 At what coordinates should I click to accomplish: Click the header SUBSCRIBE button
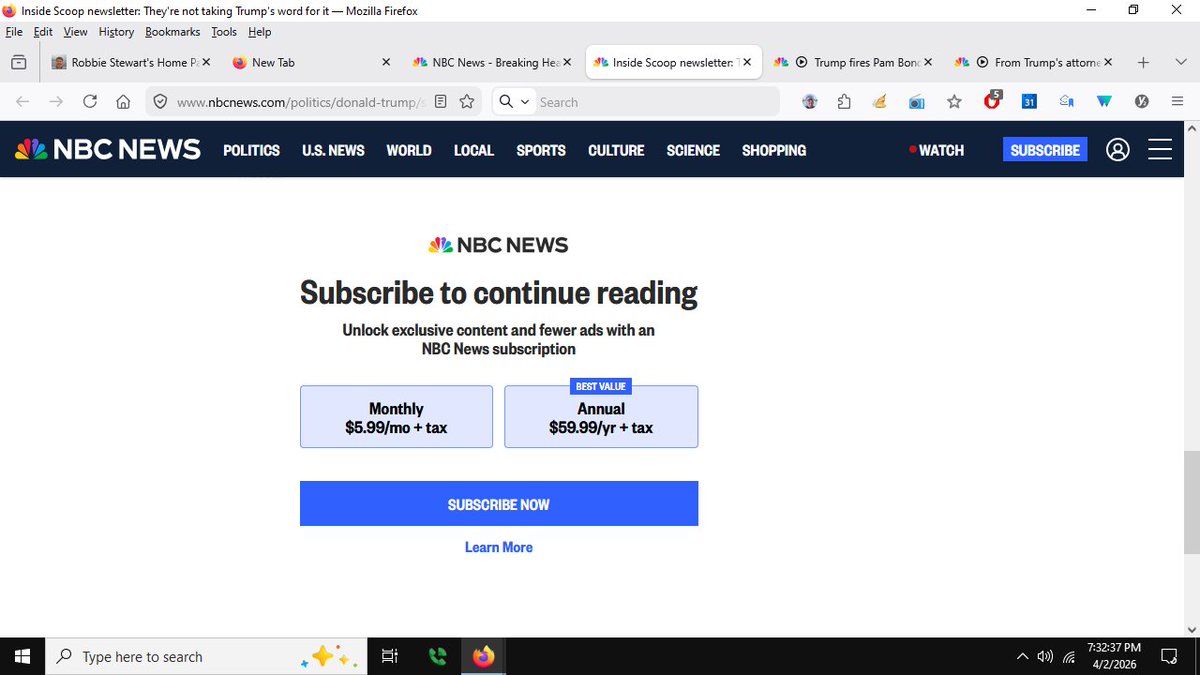[x=1045, y=150]
